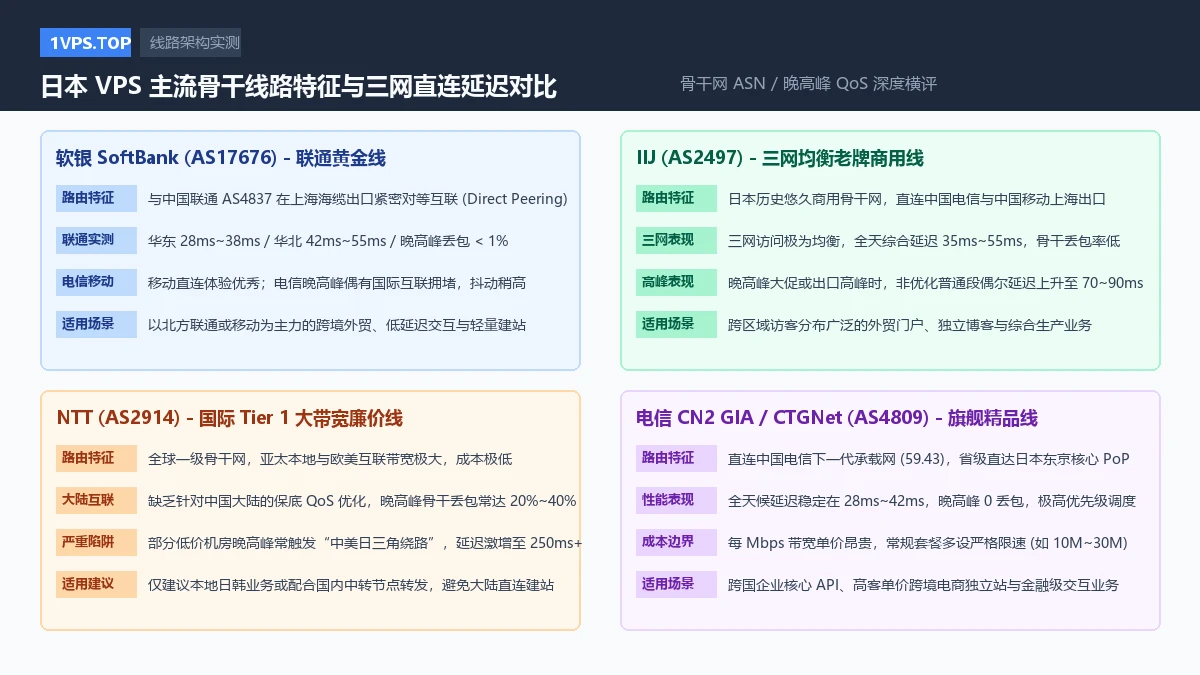Image resolution: width=1200 pixels, height=675 pixels.
Task: Click 路由特征 label in NTT card
Action: 96,458
